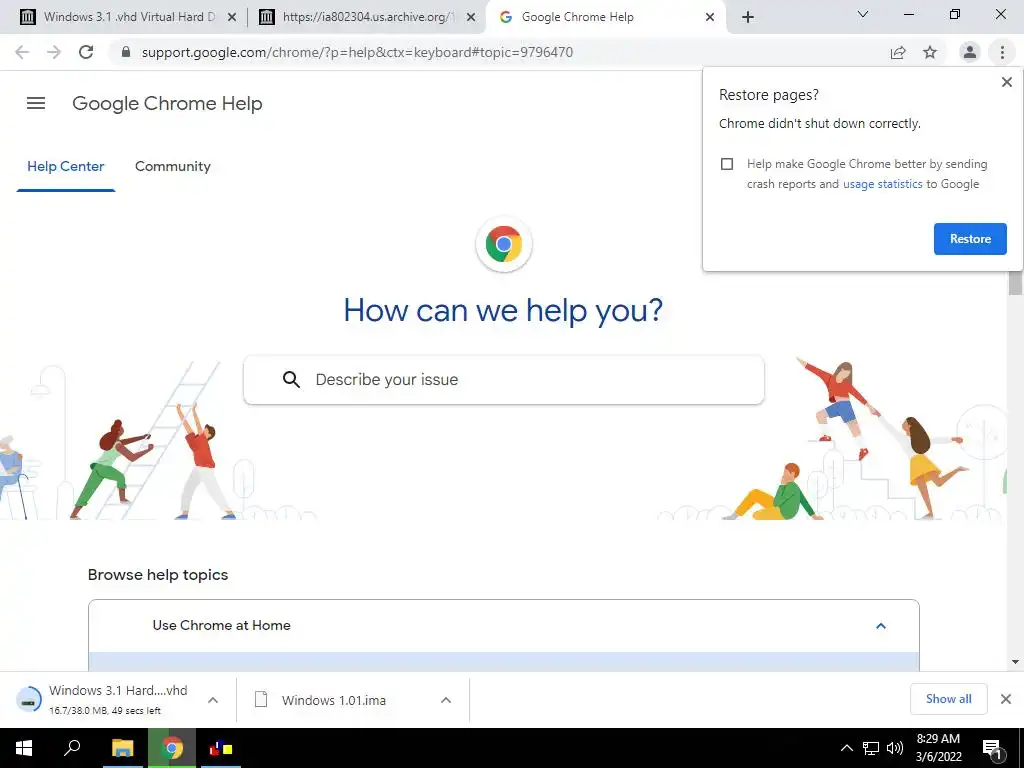Reload the current page
This screenshot has height=768, width=1024.
[86, 52]
